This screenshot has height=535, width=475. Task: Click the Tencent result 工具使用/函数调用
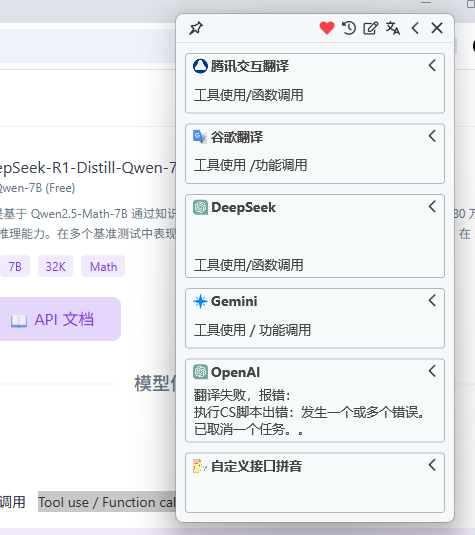click(x=248, y=95)
